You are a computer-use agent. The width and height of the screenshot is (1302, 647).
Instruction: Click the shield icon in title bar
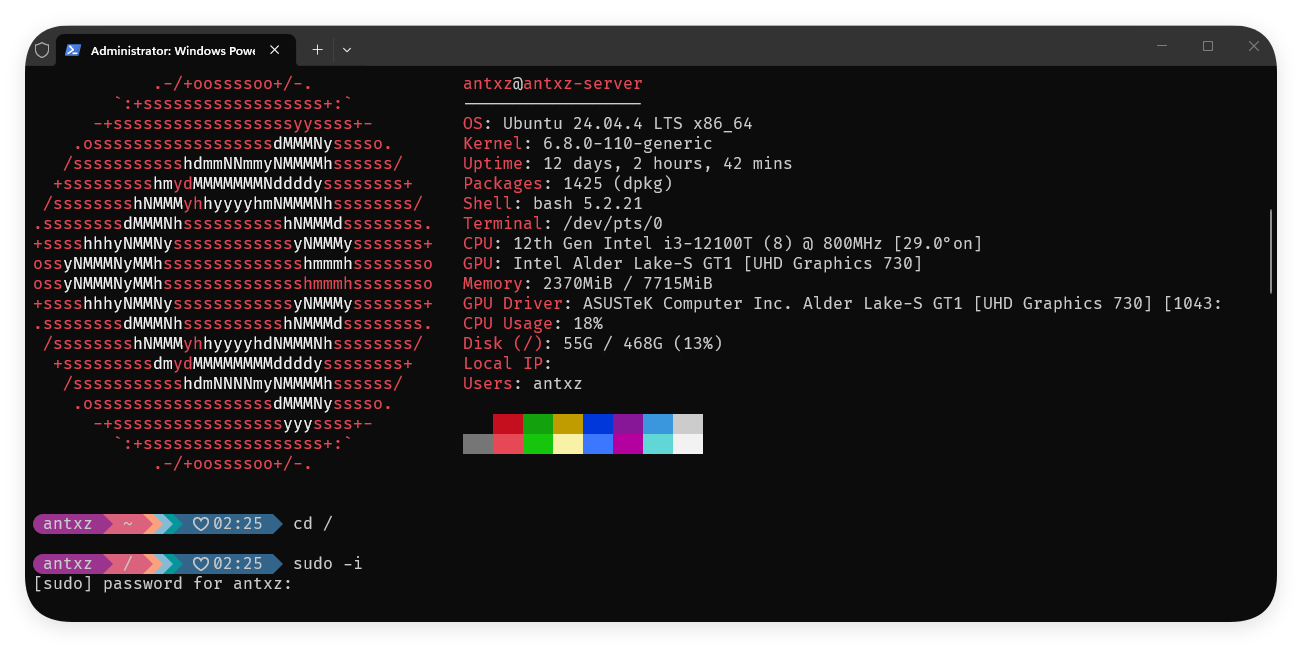pyautogui.click(x=42, y=49)
